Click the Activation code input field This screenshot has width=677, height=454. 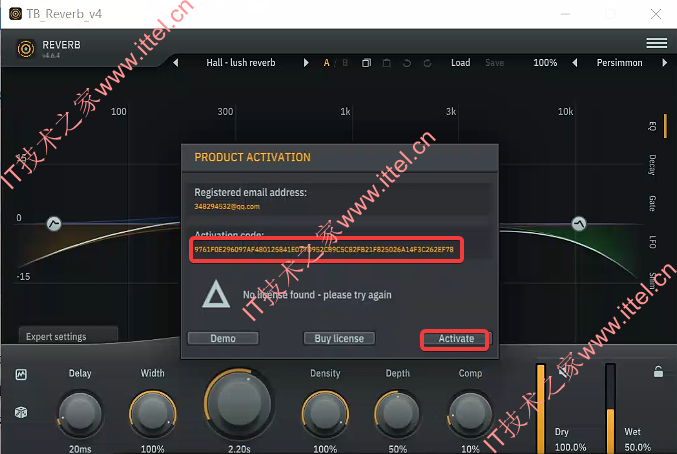click(x=326, y=249)
